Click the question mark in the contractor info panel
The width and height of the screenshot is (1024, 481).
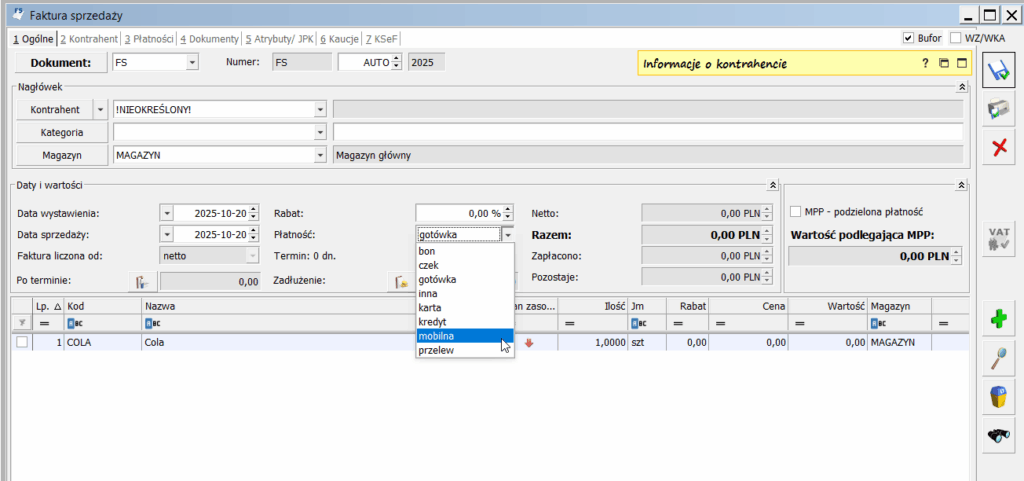tap(925, 64)
